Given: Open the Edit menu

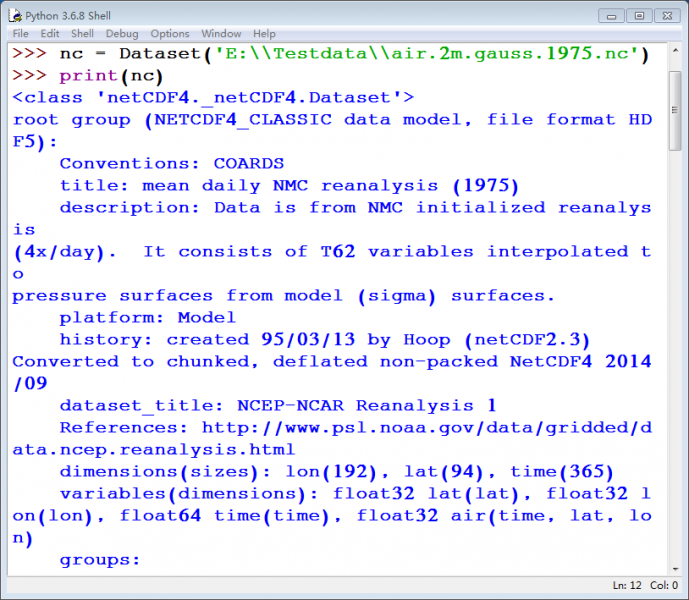Looking at the screenshot, I should (x=50, y=34).
